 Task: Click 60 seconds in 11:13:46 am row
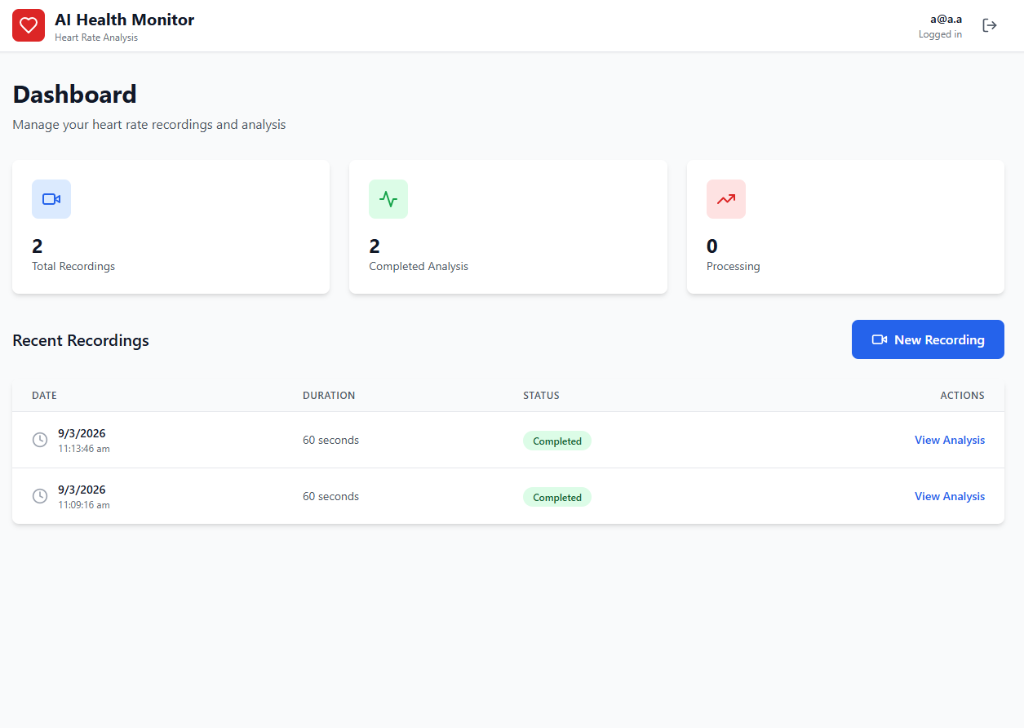[x=330, y=440]
